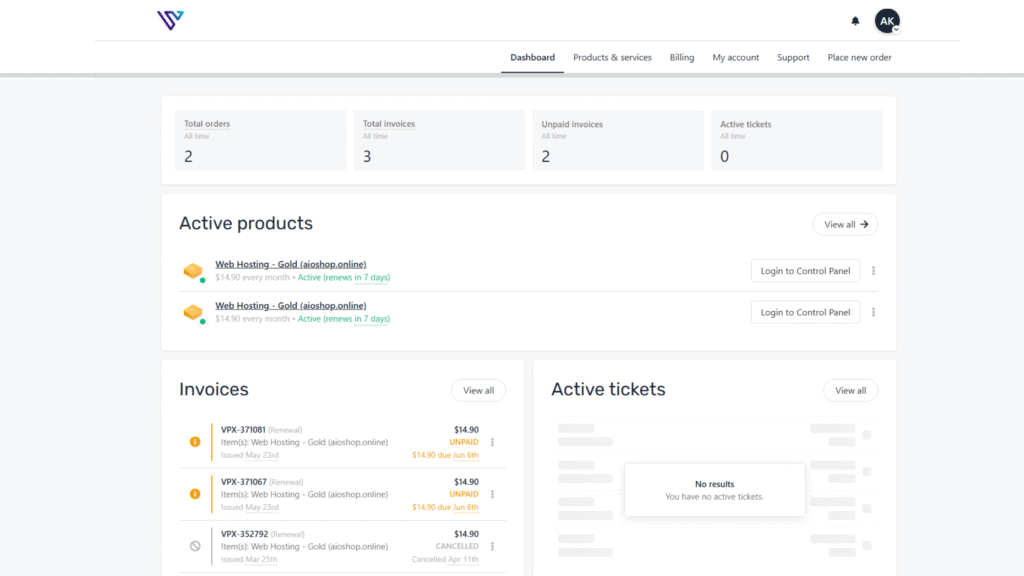1024x576 pixels.
Task: Open the Web Hosting - Gold (aioshop.online) product link
Action: tap(290, 263)
